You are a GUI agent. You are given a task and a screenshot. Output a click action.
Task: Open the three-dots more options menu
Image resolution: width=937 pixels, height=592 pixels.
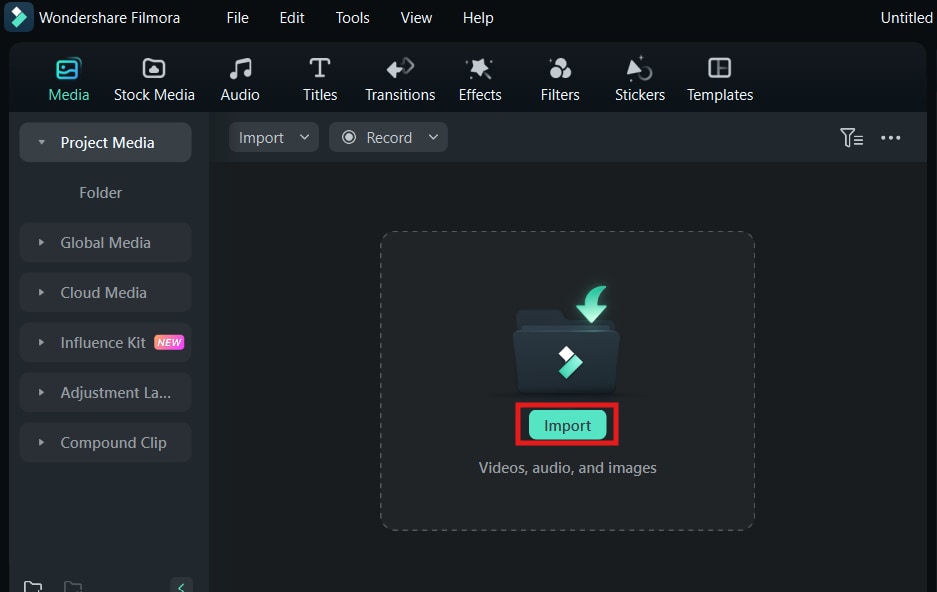click(890, 138)
